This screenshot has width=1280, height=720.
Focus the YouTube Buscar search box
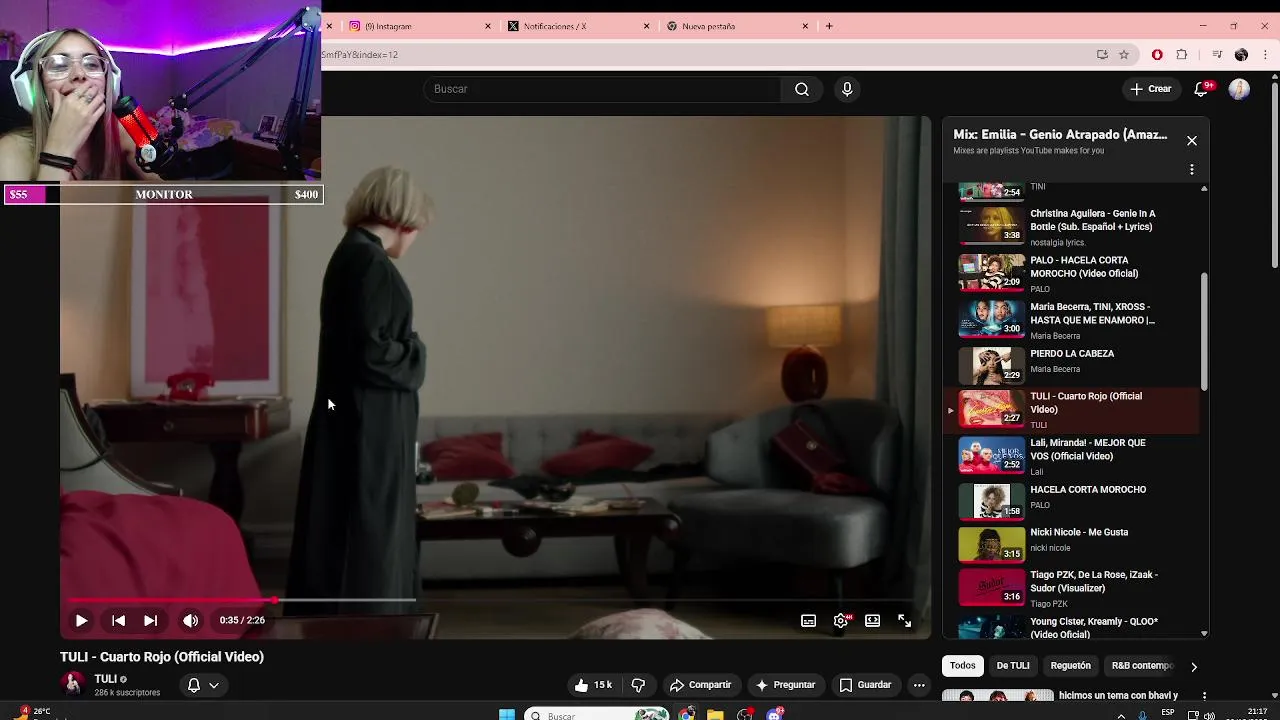tap(603, 89)
